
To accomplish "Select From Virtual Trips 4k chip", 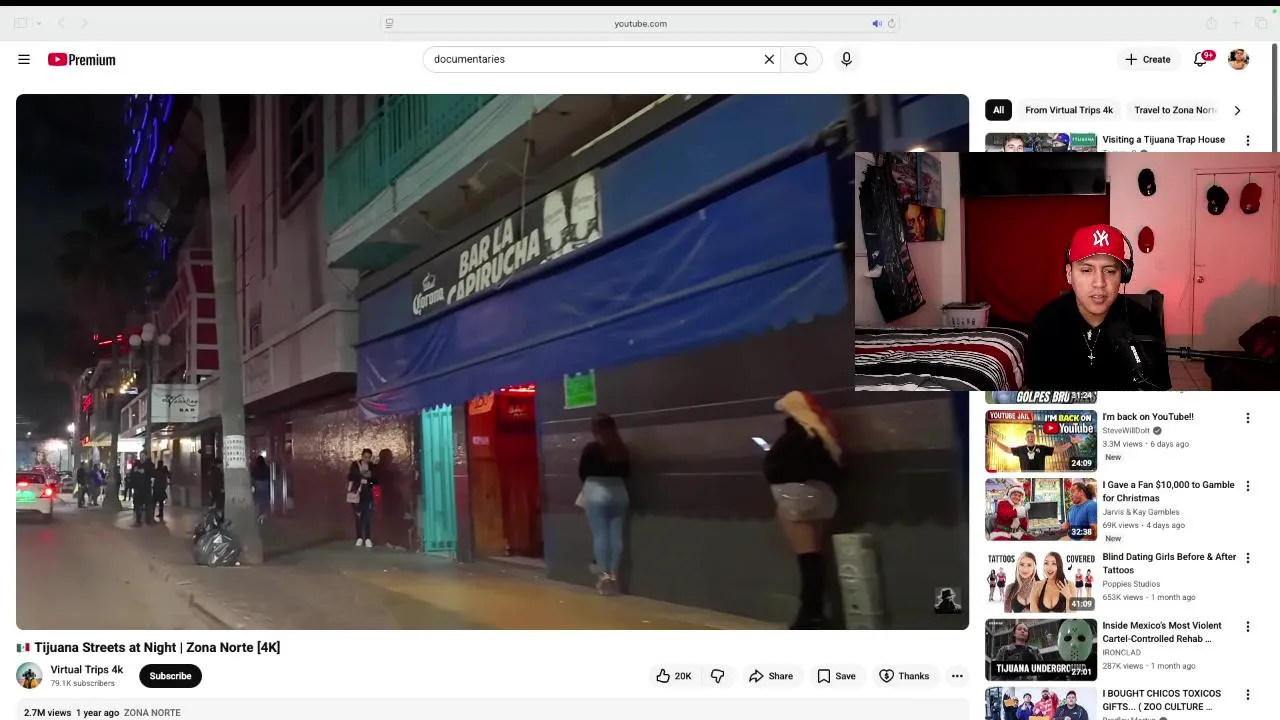I will tap(1068, 110).
